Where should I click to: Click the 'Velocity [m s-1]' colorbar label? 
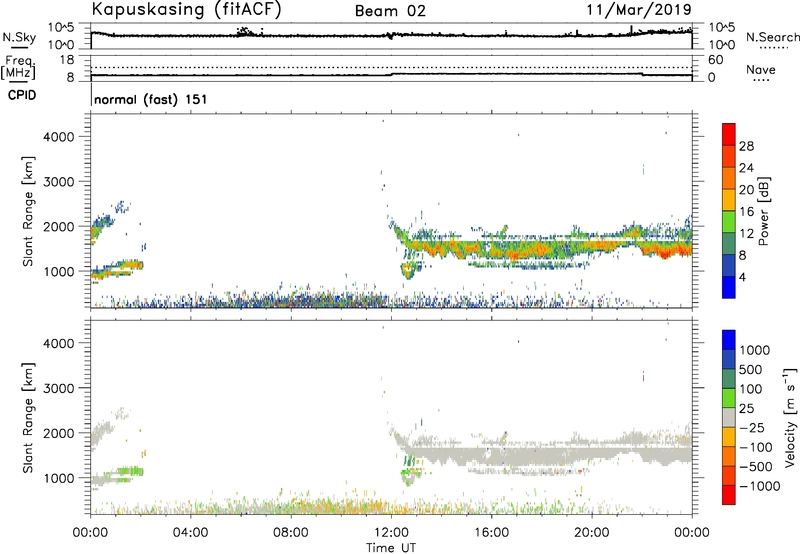coord(790,417)
